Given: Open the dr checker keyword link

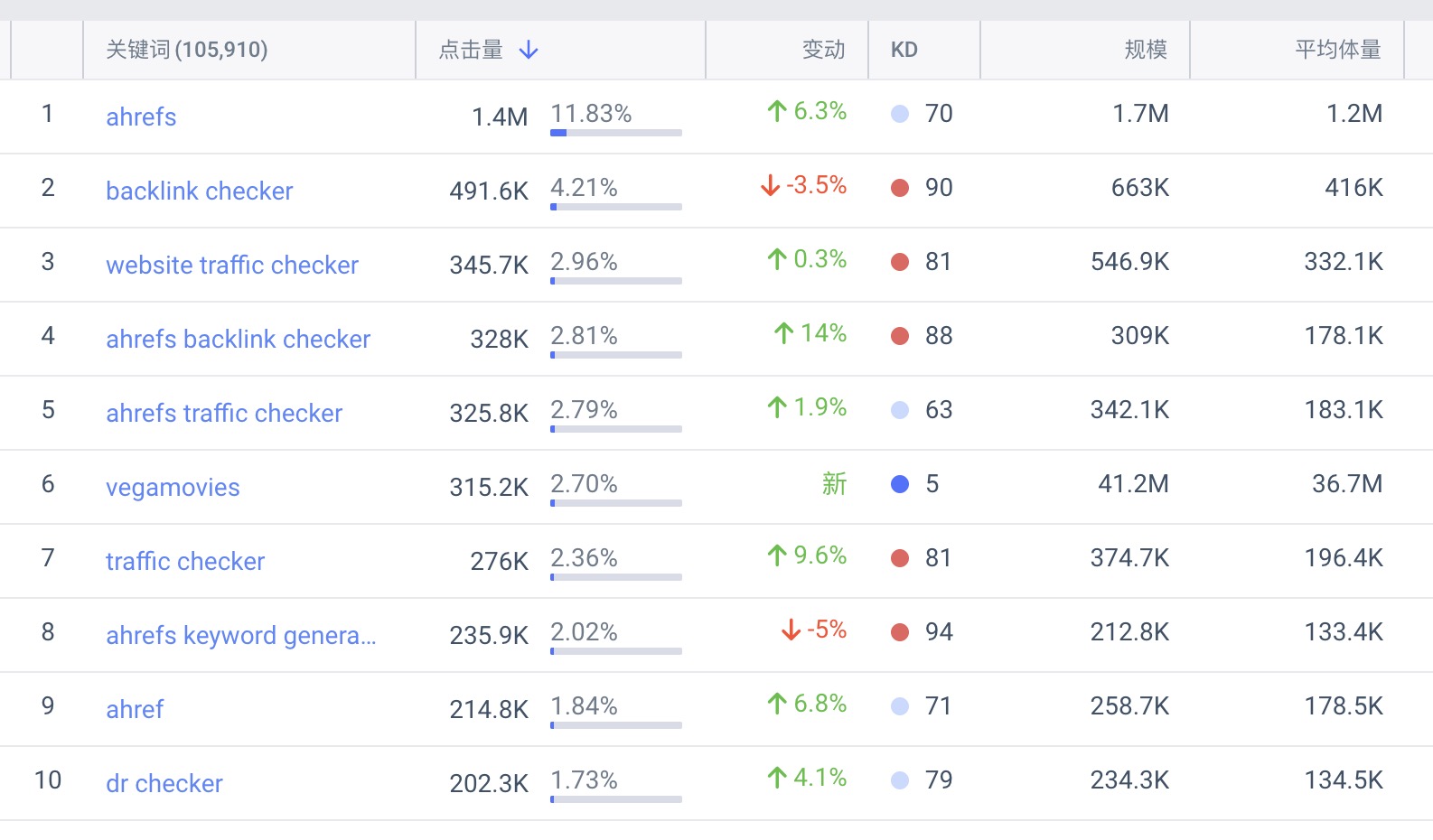Looking at the screenshot, I should [x=164, y=784].
